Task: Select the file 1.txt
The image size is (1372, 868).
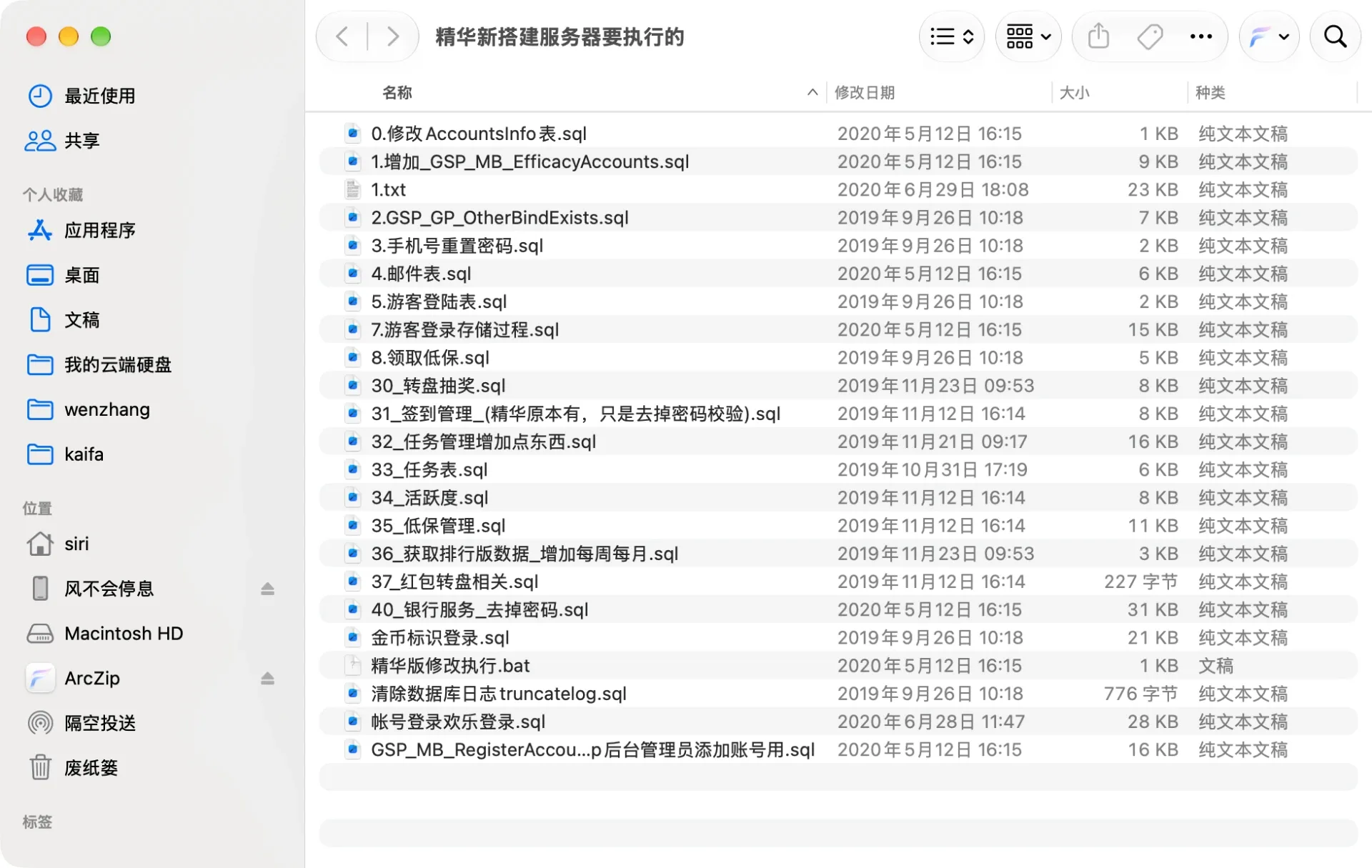Action: [x=838, y=189]
